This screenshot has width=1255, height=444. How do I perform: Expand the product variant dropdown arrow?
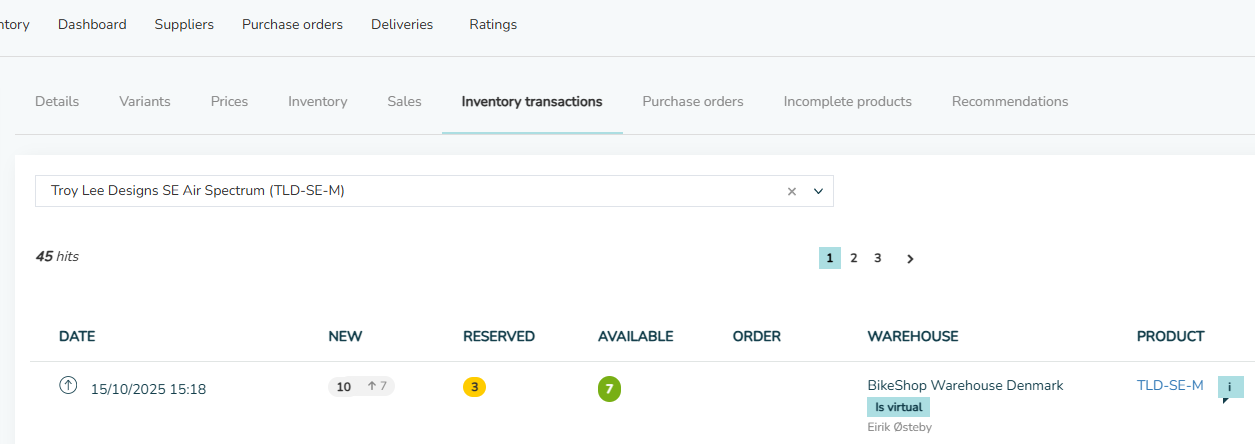click(x=818, y=191)
